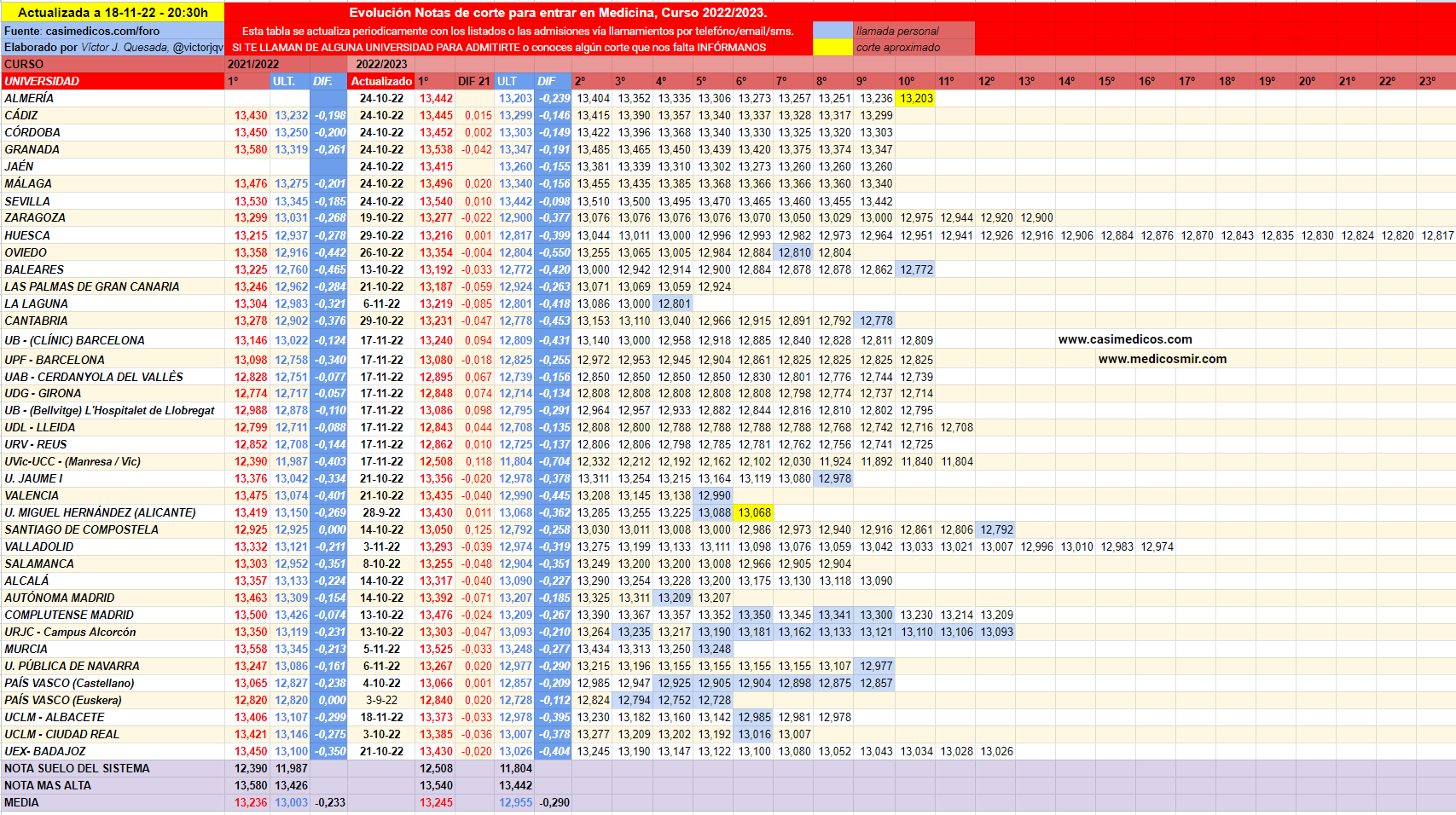1456x815 pixels.
Task: Click 'LAS PALMAS DE GRAN CANARIA' cell
Action: click(x=113, y=286)
